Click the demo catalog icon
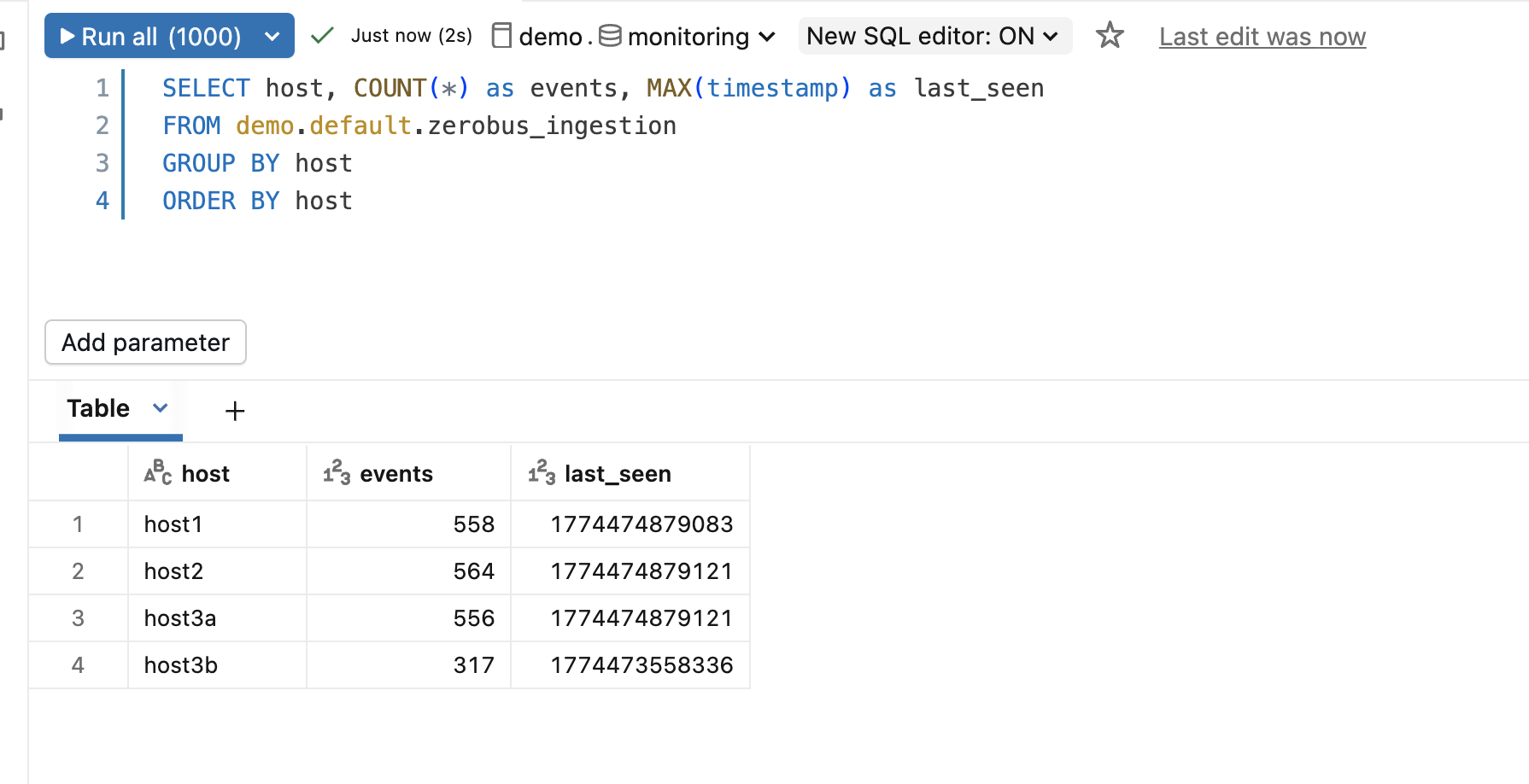 pyautogui.click(x=502, y=36)
